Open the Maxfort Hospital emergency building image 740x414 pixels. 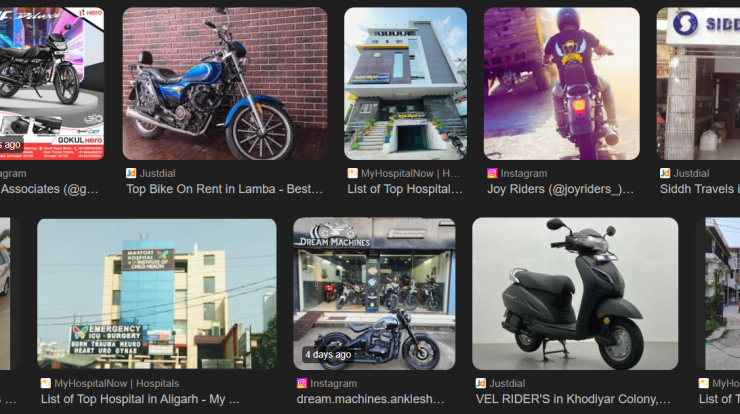pyautogui.click(x=157, y=294)
